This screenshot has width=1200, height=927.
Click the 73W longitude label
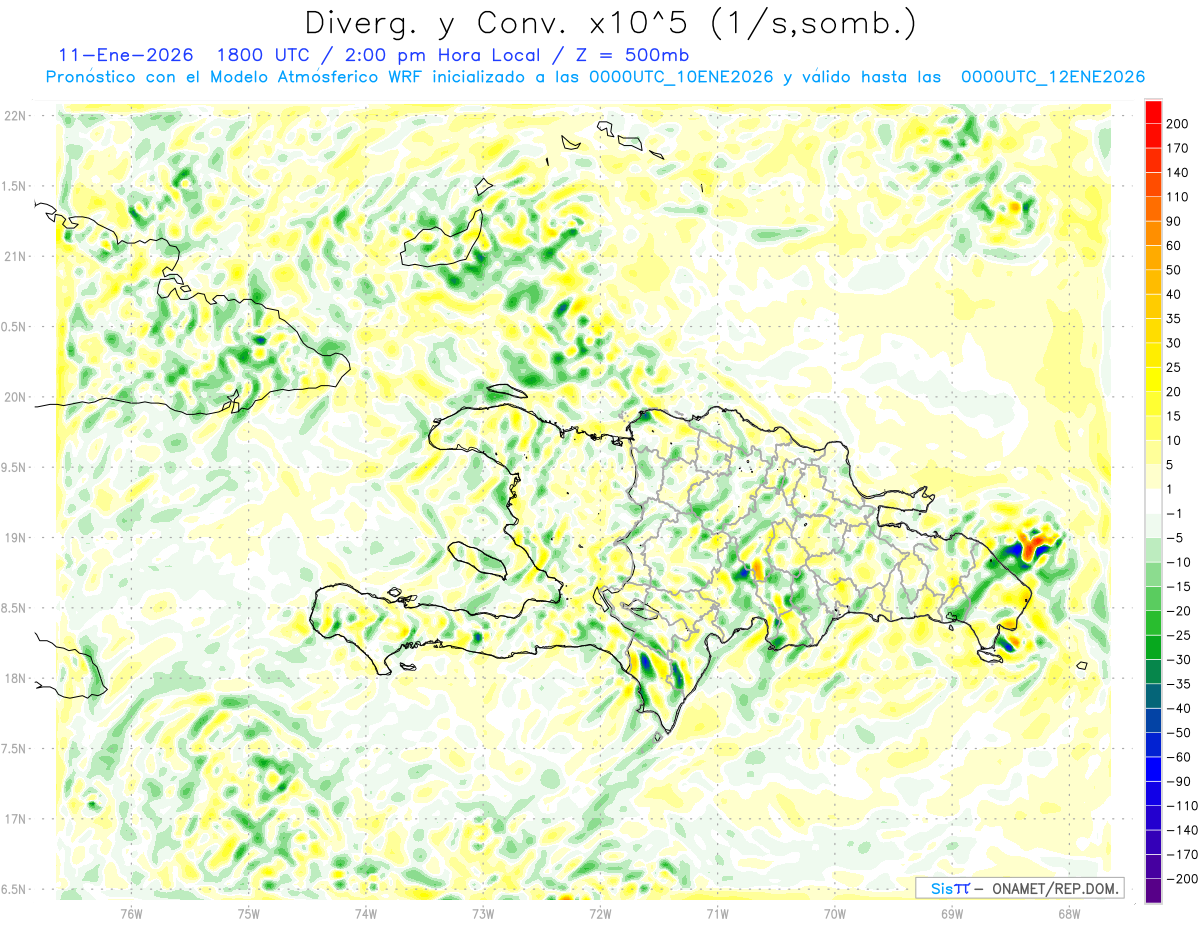(483, 913)
